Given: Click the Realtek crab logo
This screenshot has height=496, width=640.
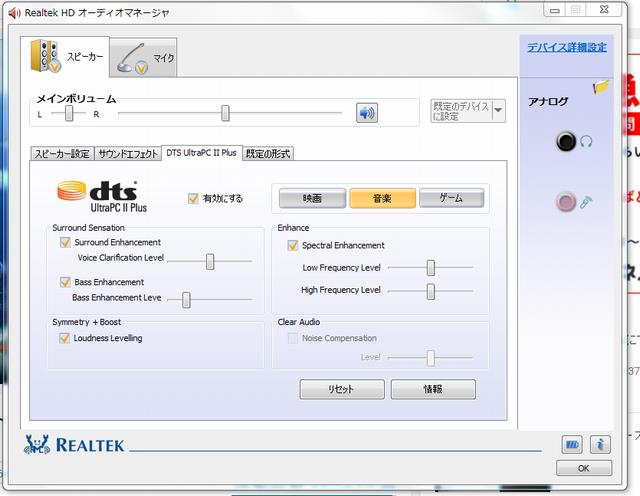Looking at the screenshot, I should click(x=37, y=444).
